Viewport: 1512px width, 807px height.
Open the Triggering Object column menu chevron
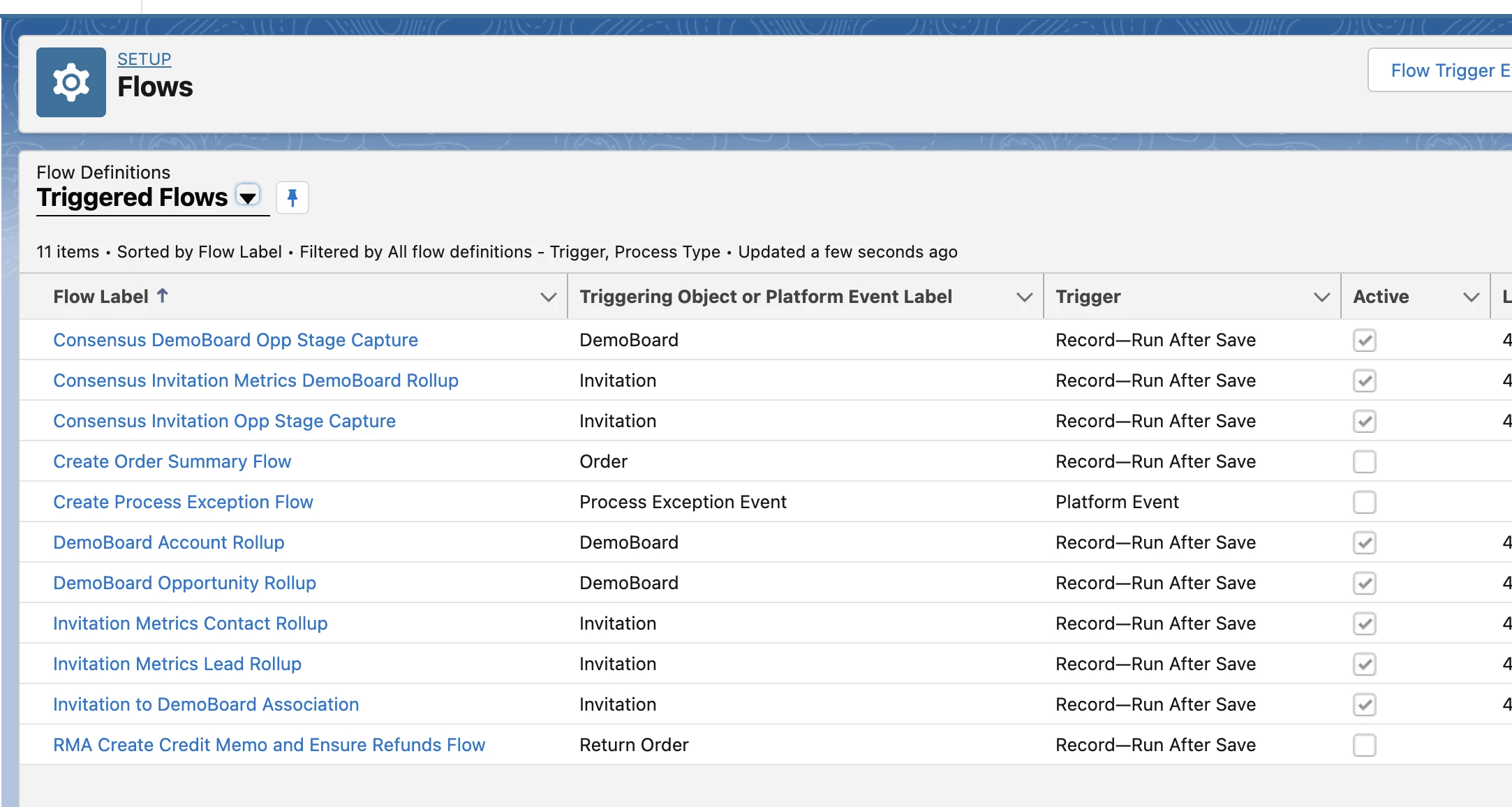click(1024, 297)
